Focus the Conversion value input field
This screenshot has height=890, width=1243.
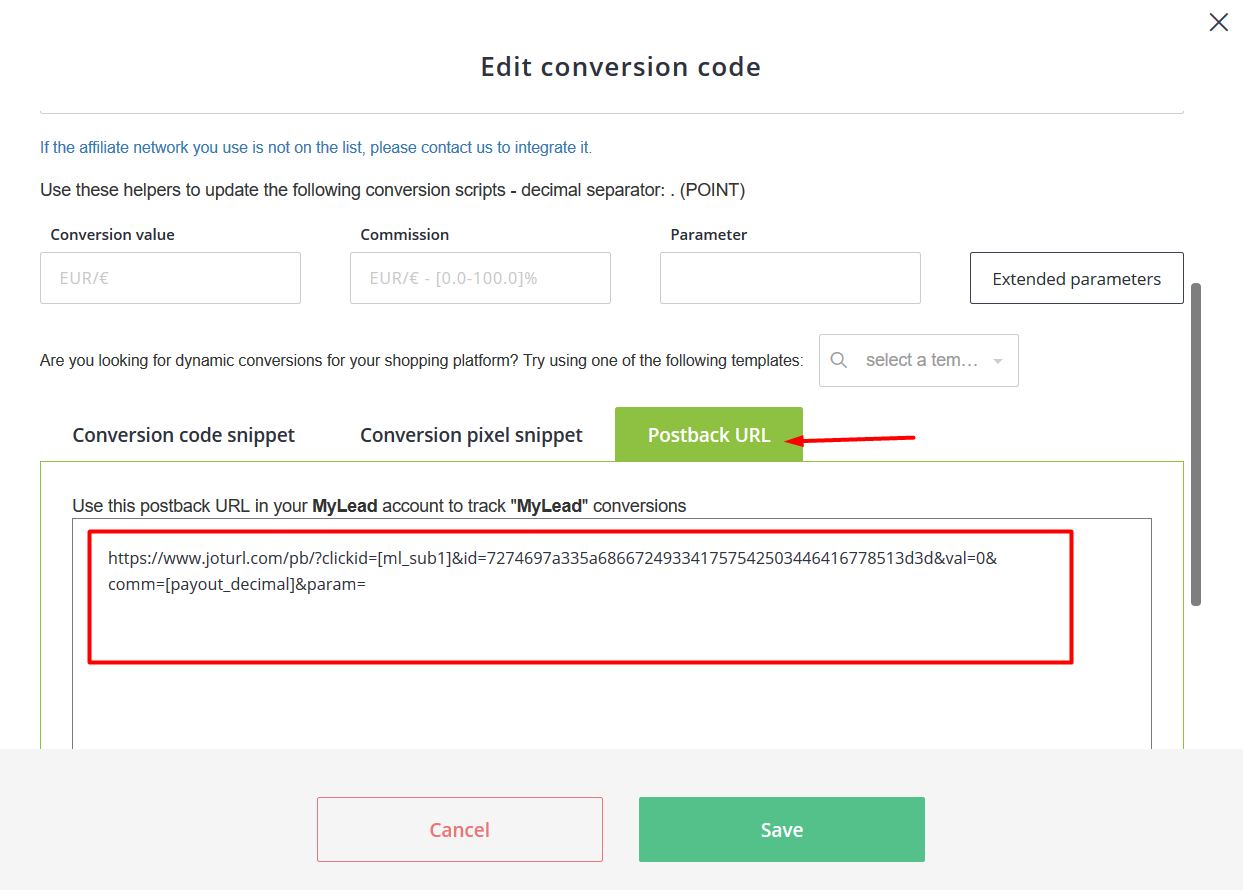point(170,278)
